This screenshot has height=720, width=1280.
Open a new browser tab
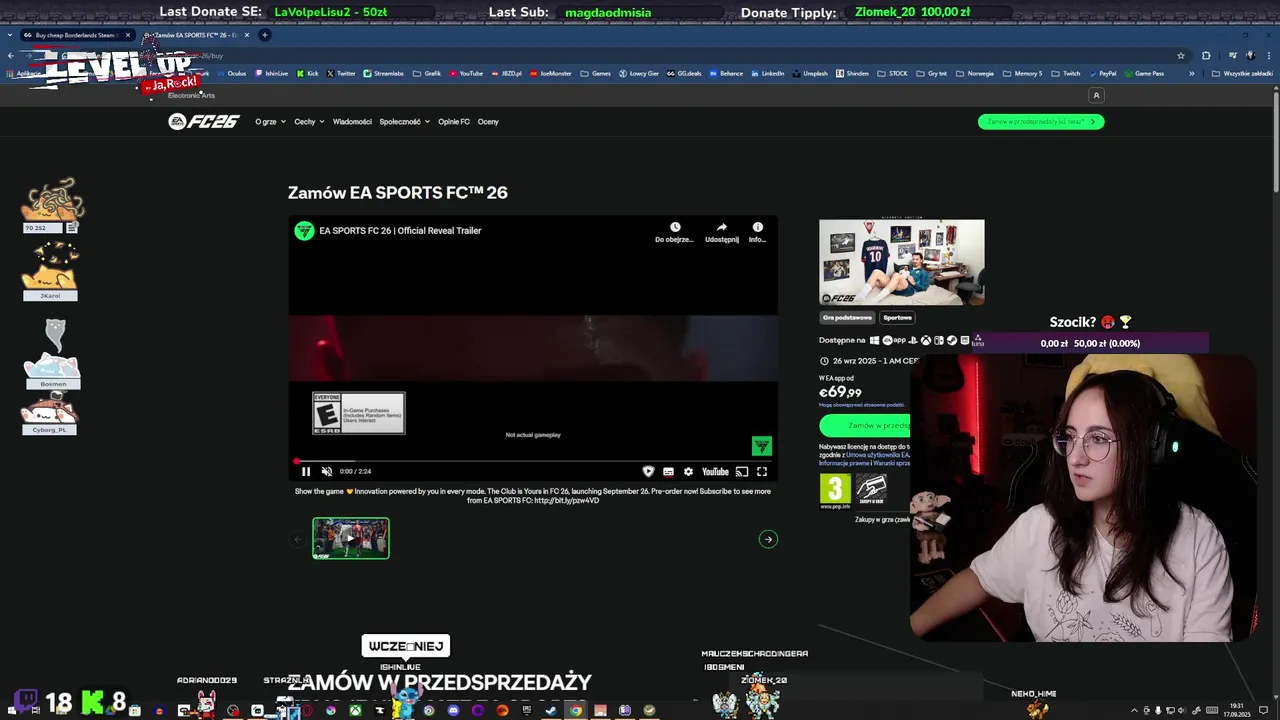coord(265,35)
